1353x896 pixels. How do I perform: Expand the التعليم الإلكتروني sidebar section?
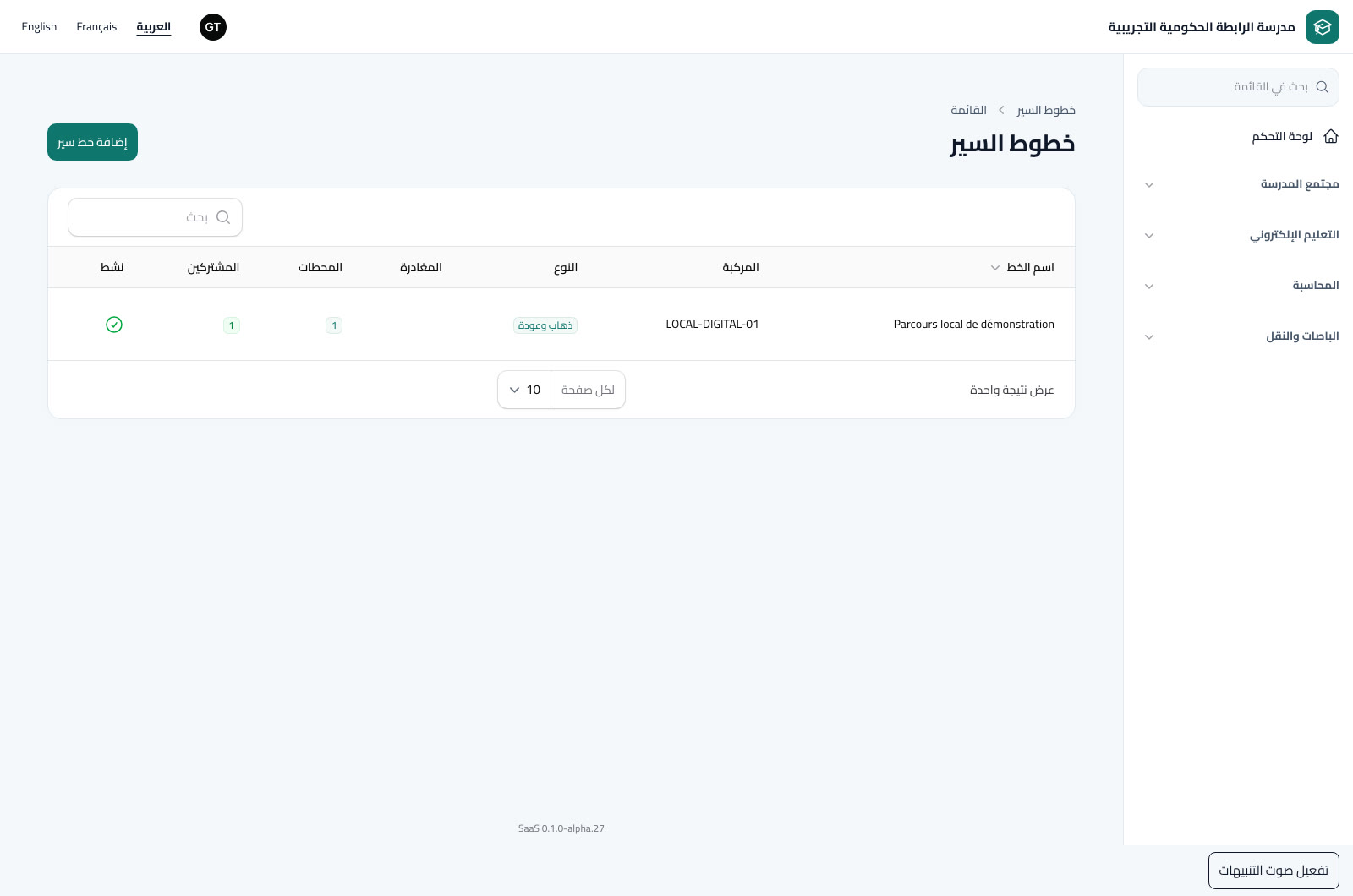click(x=1238, y=235)
